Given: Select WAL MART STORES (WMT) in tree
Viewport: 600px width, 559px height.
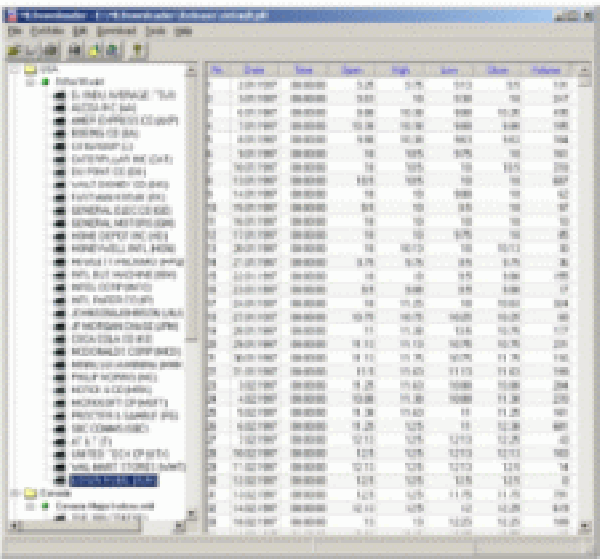Looking at the screenshot, I should tap(128, 467).
